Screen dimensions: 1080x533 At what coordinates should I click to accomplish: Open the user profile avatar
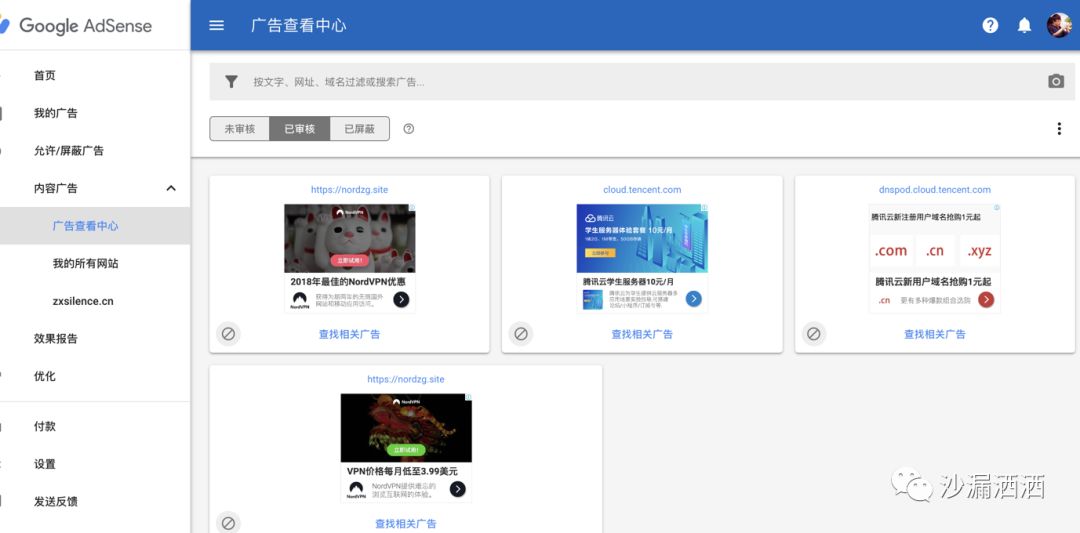[x=1059, y=25]
